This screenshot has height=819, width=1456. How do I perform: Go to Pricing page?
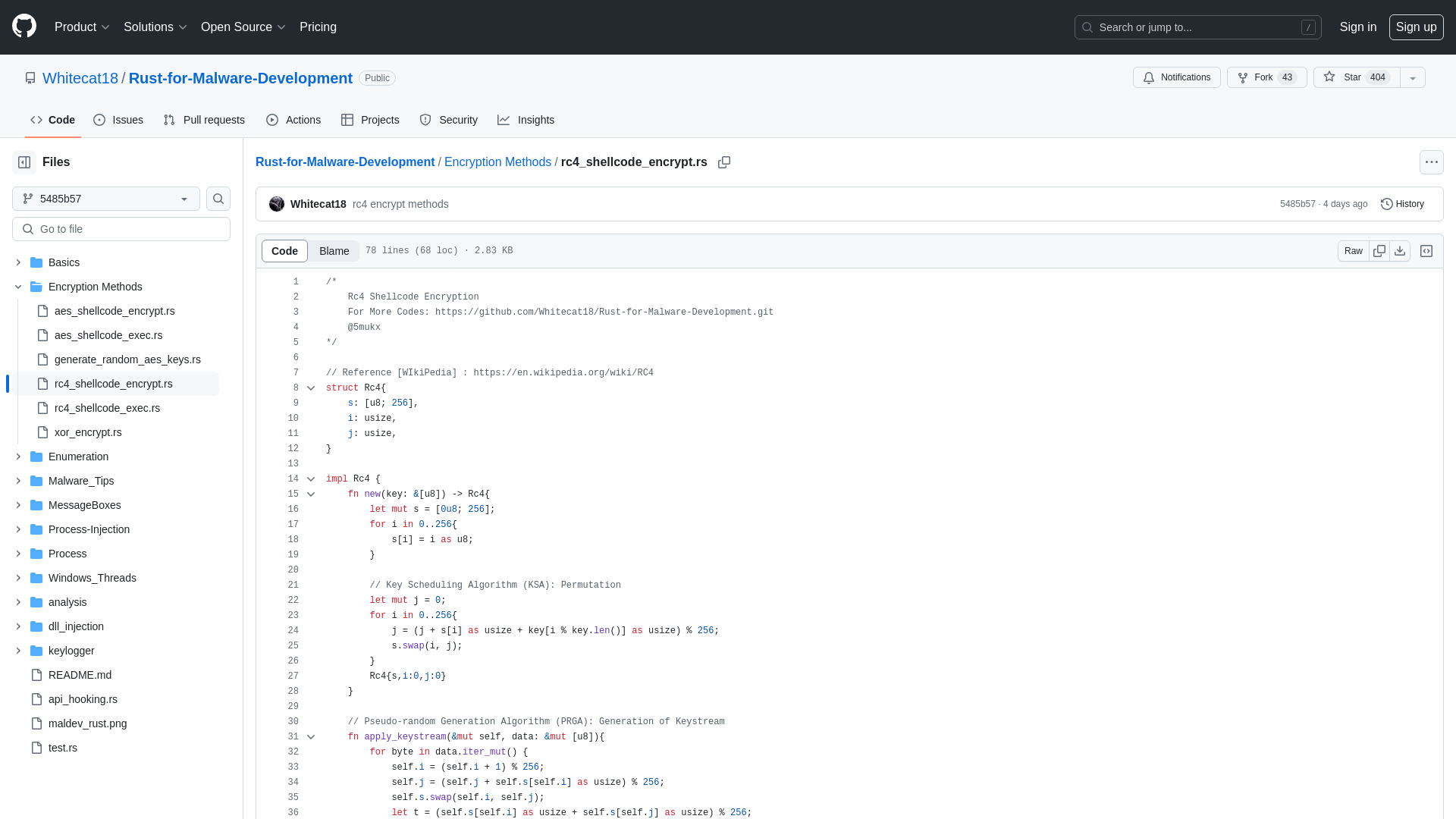pyautogui.click(x=318, y=27)
